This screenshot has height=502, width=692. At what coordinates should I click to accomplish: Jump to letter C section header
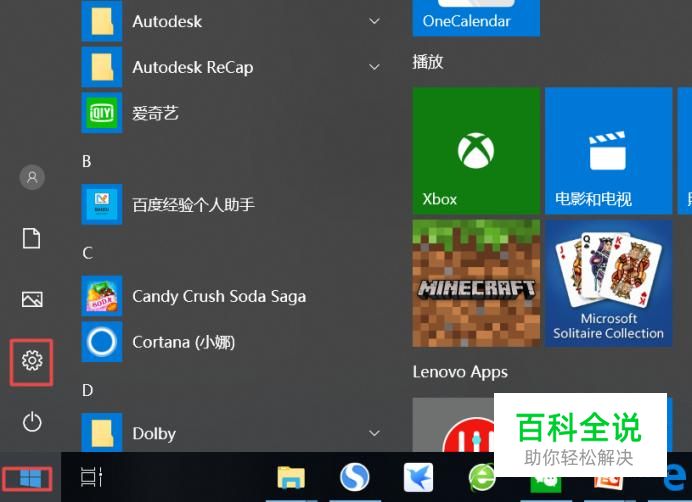(87, 253)
